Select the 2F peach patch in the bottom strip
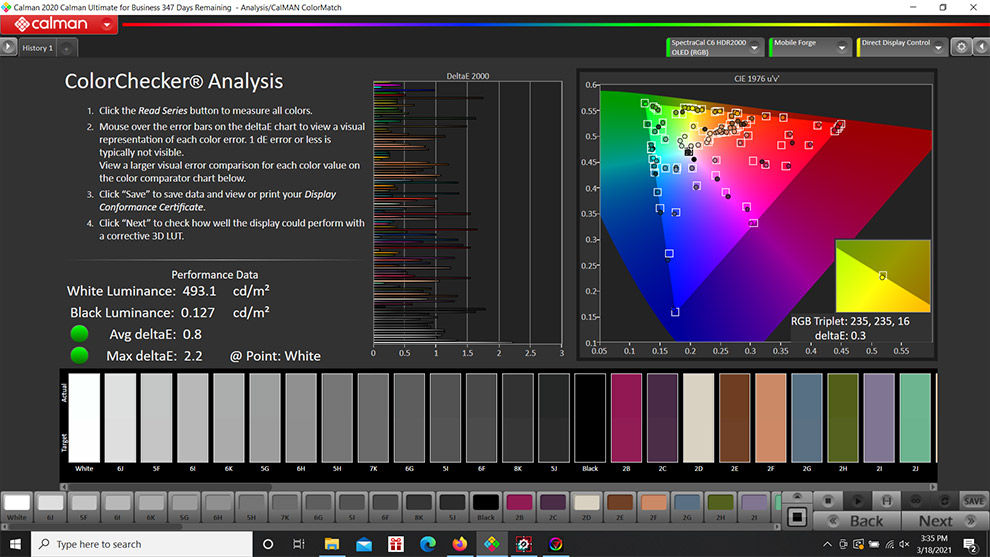The height and width of the screenshot is (557, 990). (653, 506)
